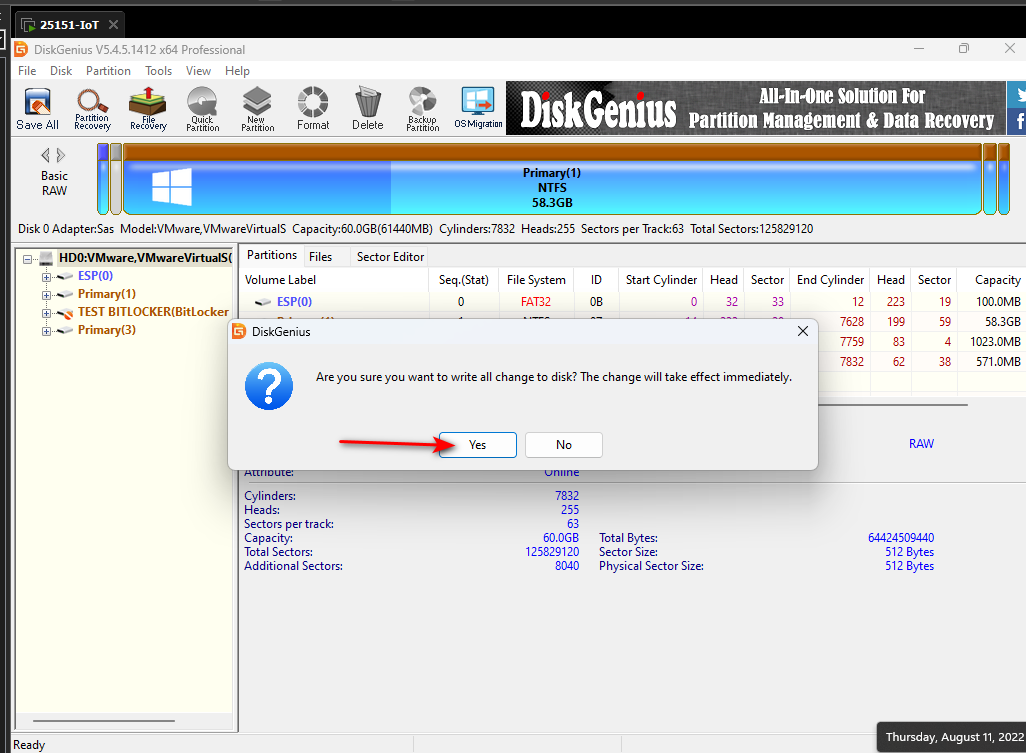
Task: Select ESP(0) in the disk tree
Action: pyautogui.click(x=96, y=275)
